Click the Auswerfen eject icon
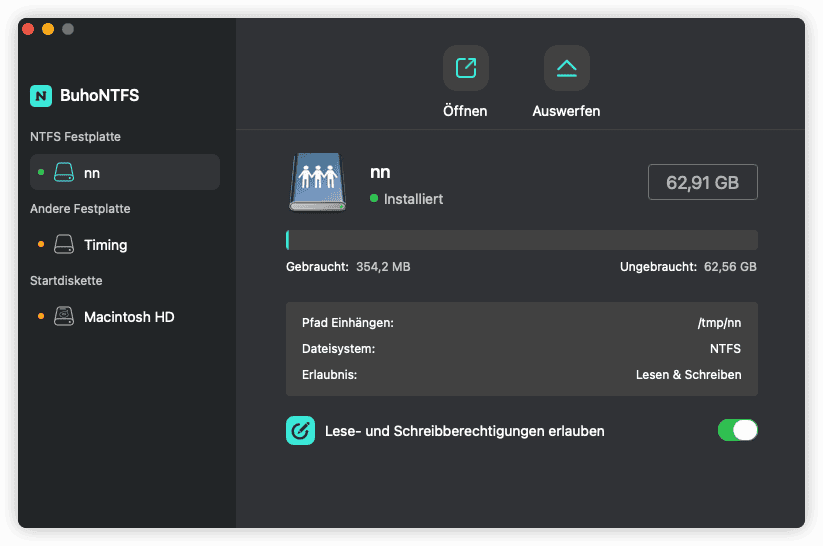This screenshot has width=823, height=546. (x=566, y=68)
